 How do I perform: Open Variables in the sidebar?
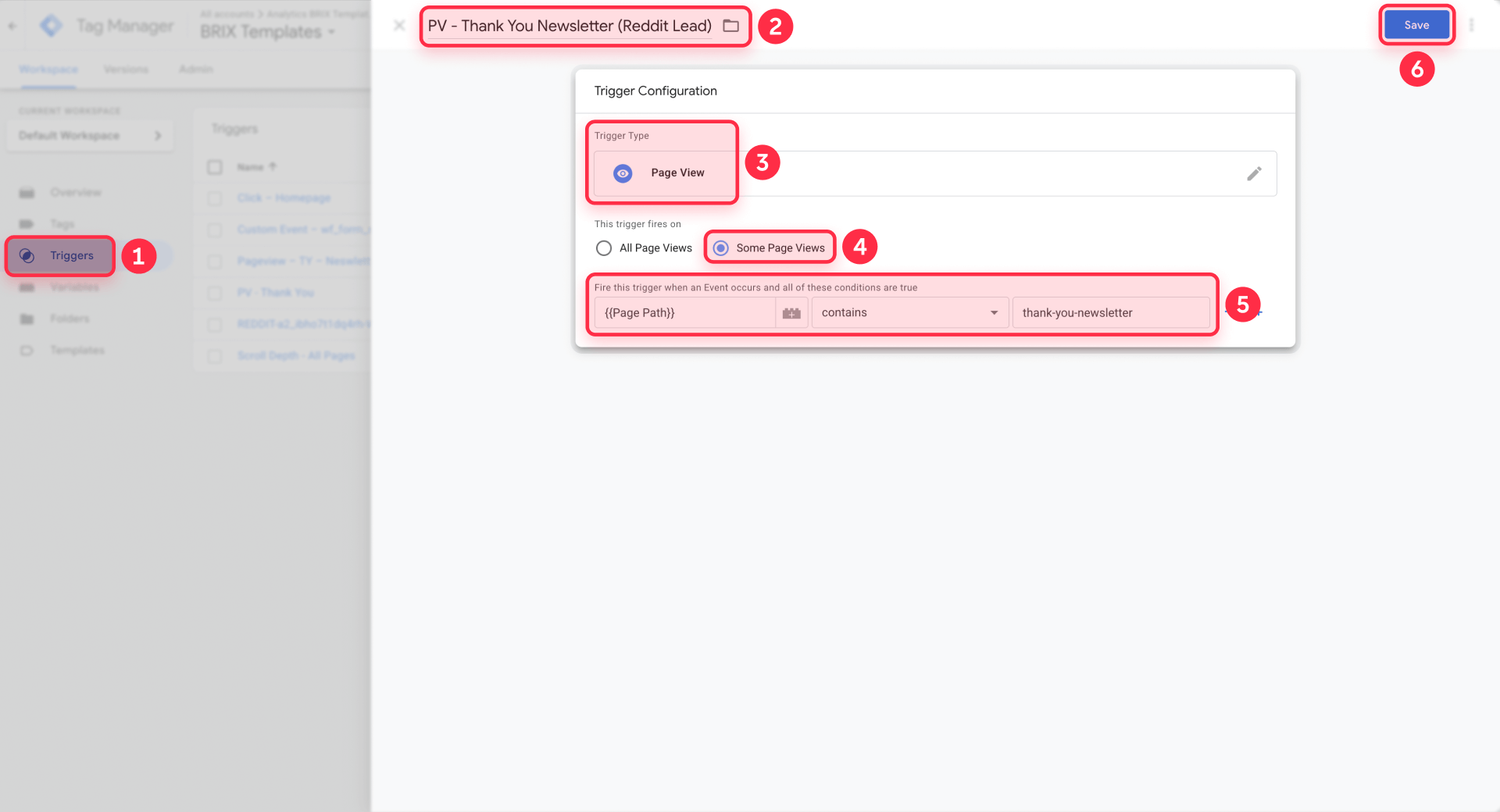(x=74, y=287)
